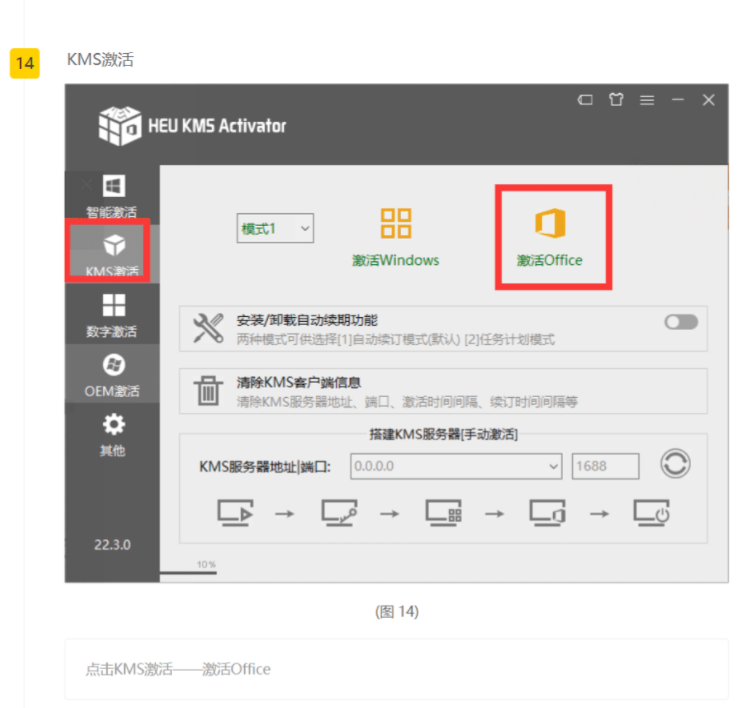
Task: Switch to the OEM激活 sidebar section
Action: [112, 374]
